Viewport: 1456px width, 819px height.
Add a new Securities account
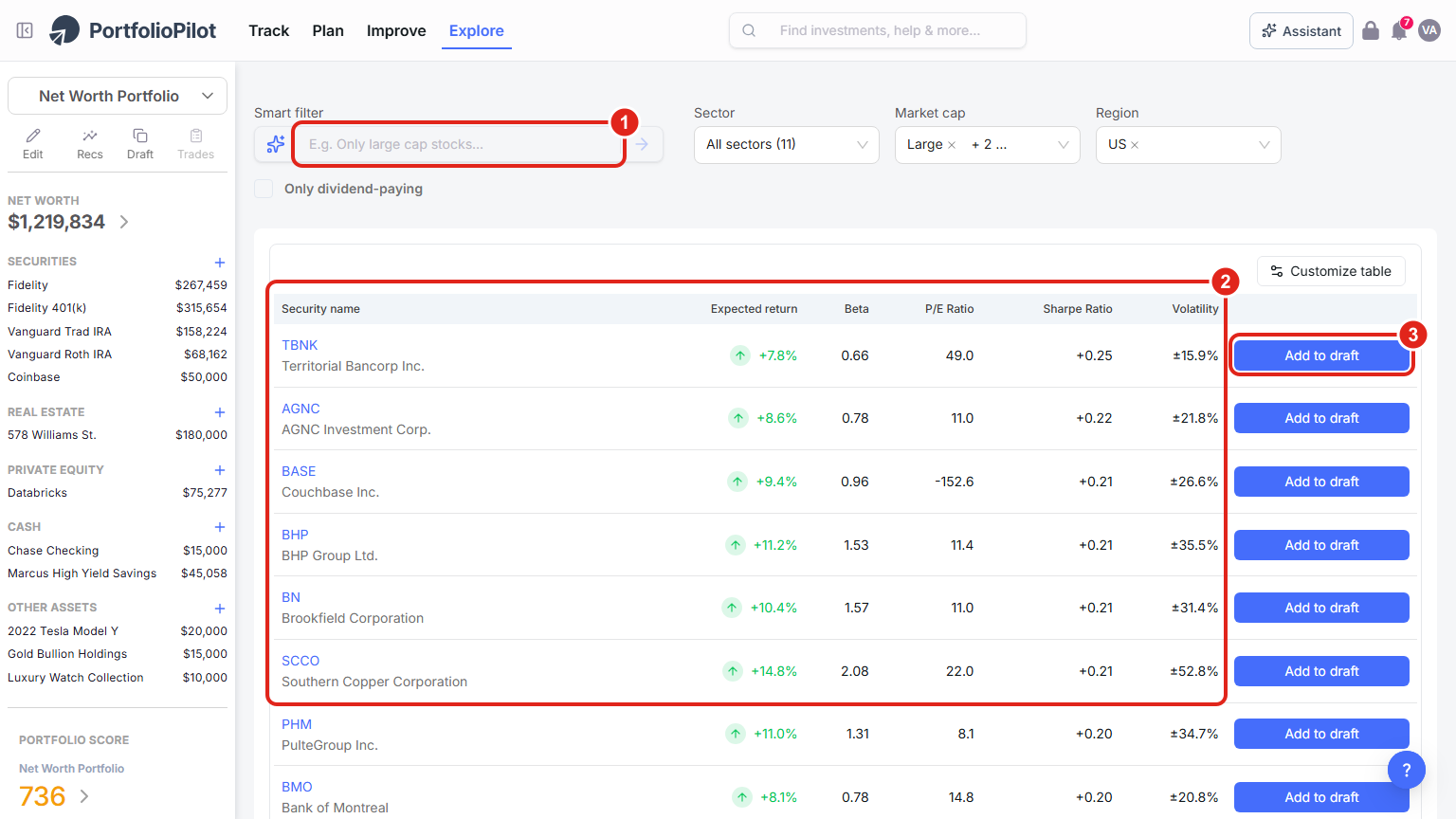[x=220, y=263]
